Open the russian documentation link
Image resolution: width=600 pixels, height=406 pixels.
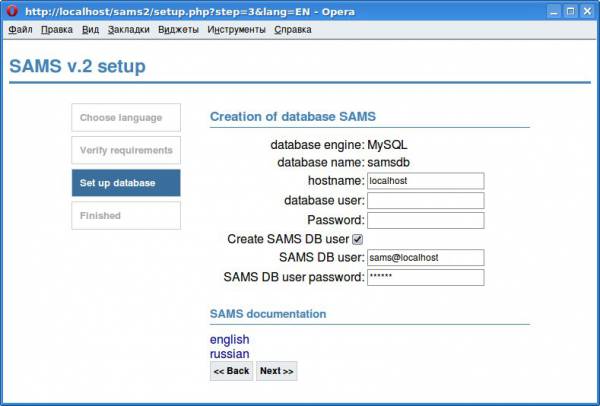tap(230, 354)
